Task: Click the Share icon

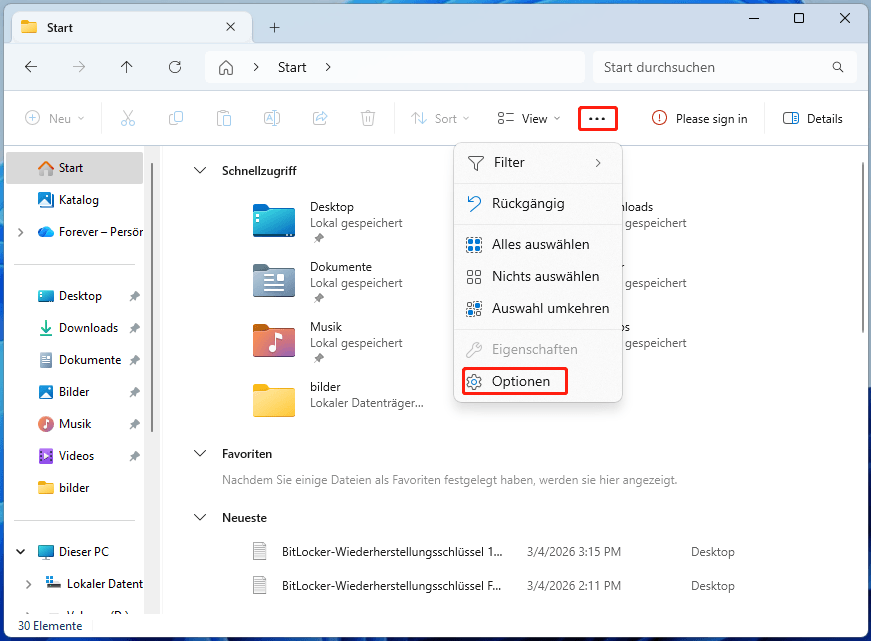Action: tap(319, 118)
